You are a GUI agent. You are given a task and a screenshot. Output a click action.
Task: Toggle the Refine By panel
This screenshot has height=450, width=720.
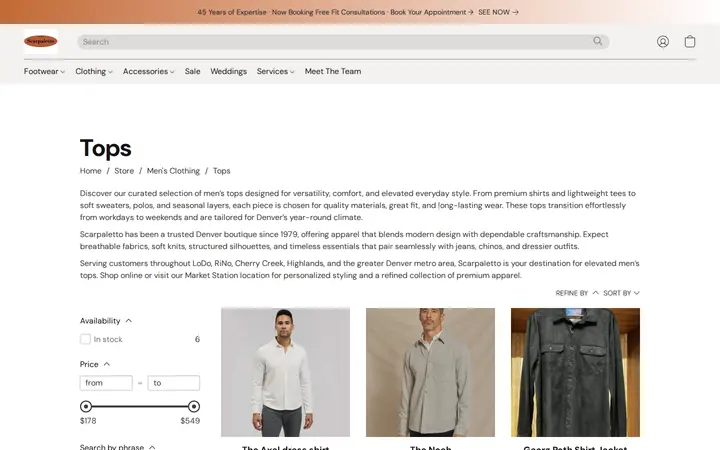[x=577, y=293]
